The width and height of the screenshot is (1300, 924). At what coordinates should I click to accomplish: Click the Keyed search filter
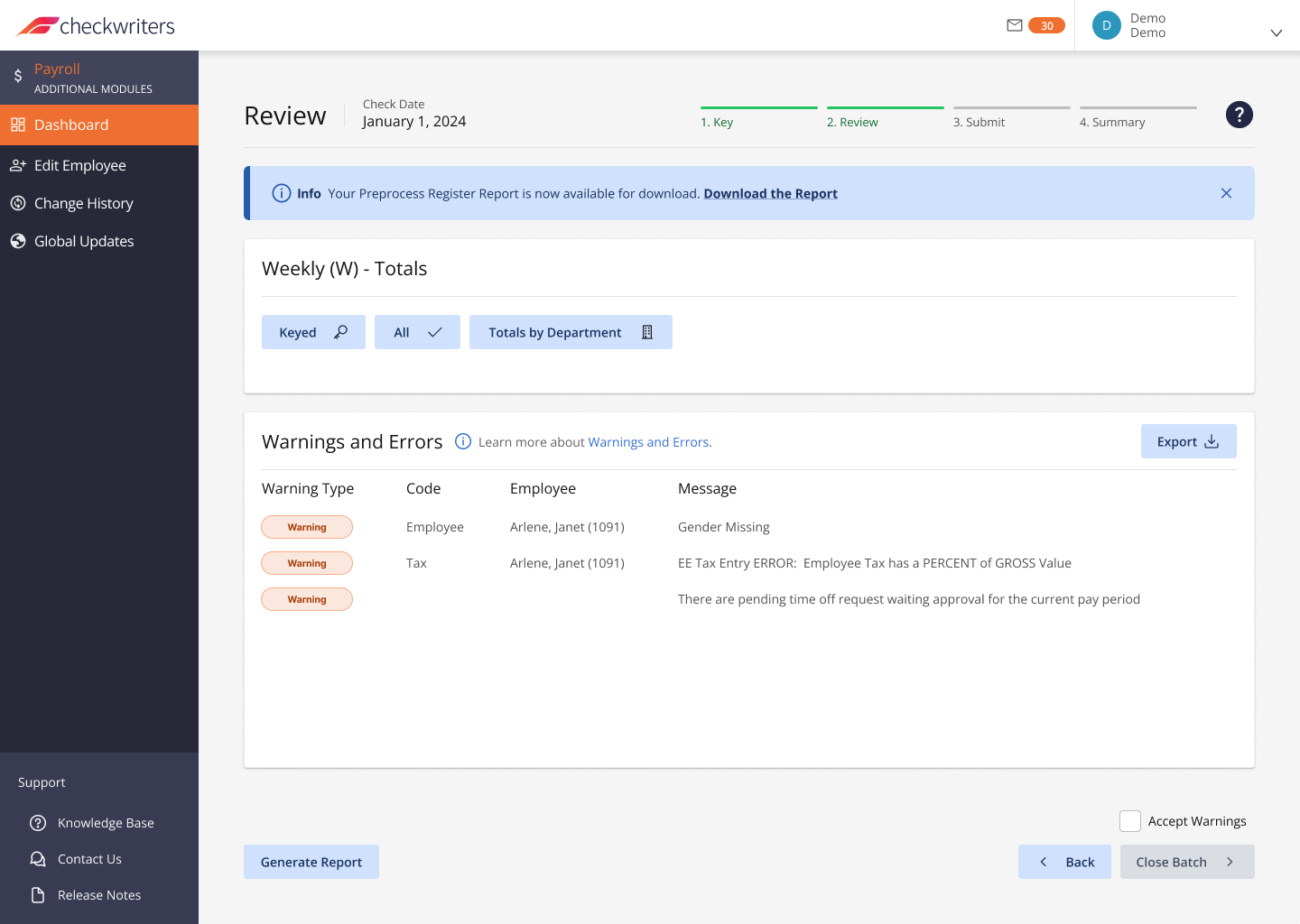tap(313, 332)
